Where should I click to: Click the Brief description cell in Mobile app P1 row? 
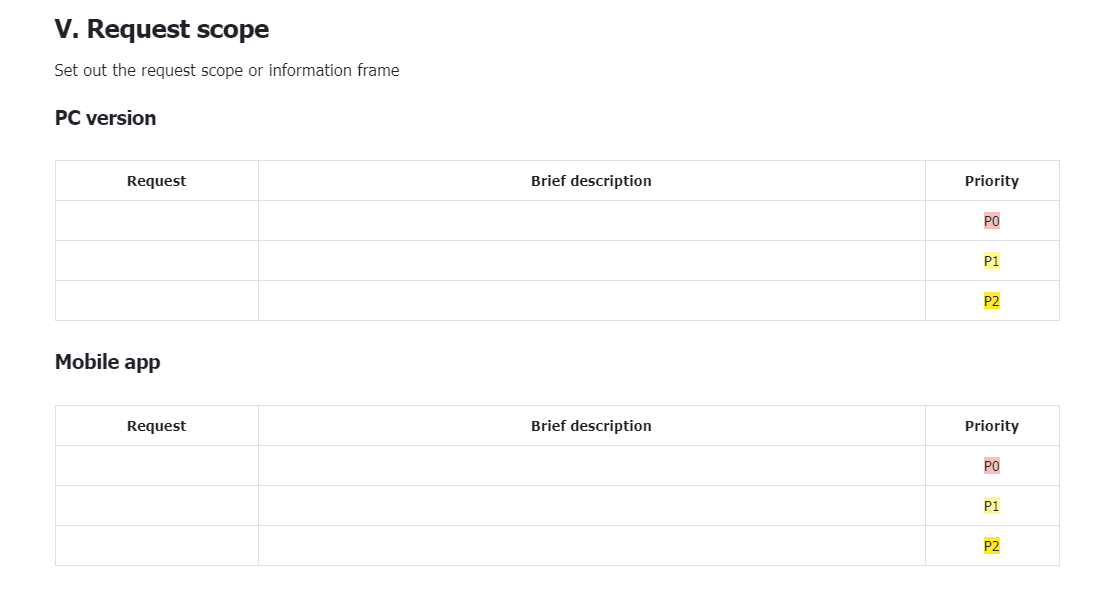(592, 506)
